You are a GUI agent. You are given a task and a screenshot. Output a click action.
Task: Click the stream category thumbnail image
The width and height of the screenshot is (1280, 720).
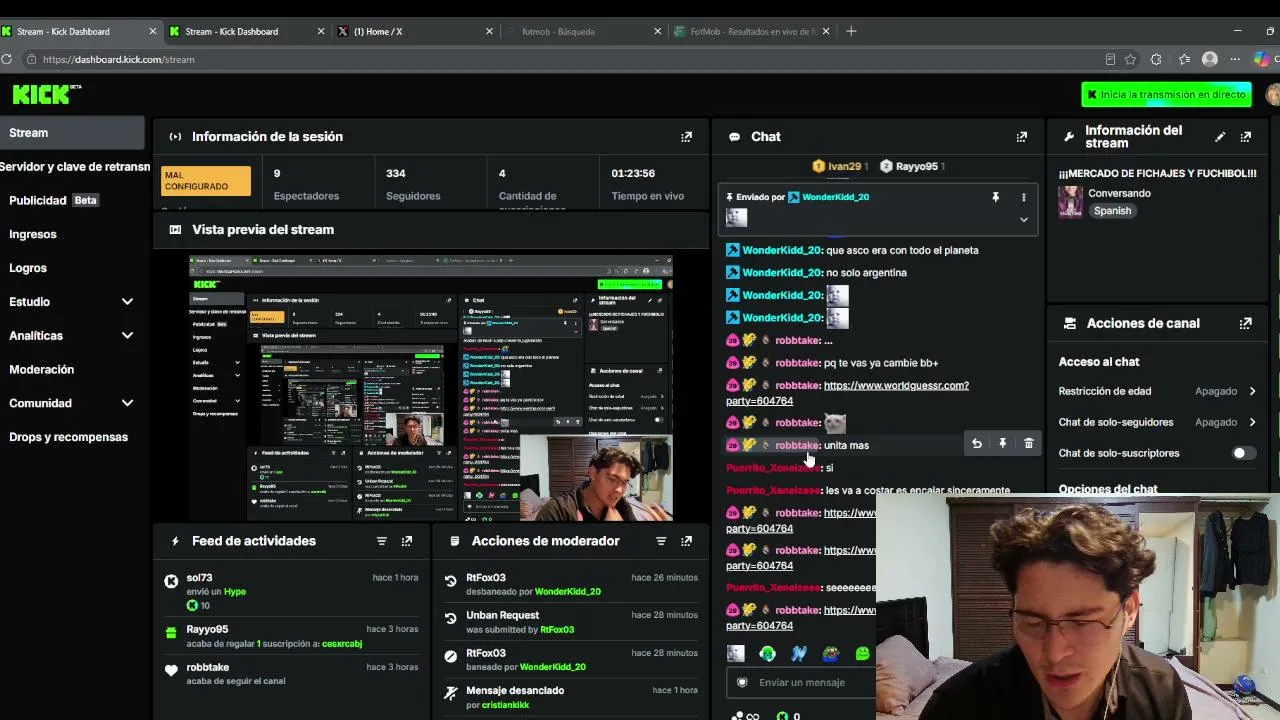click(x=1070, y=202)
